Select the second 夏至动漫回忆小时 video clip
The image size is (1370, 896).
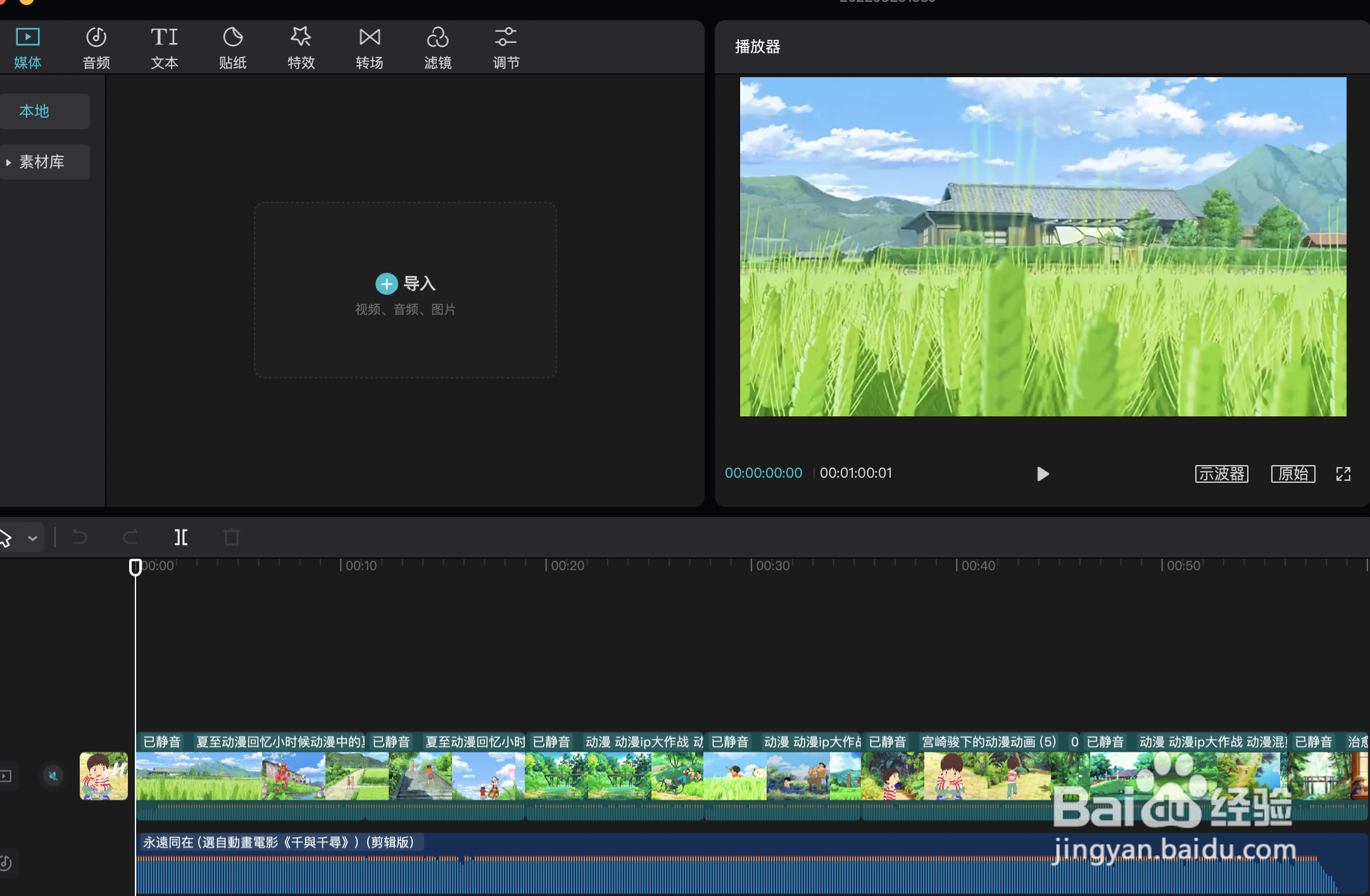pyautogui.click(x=446, y=776)
